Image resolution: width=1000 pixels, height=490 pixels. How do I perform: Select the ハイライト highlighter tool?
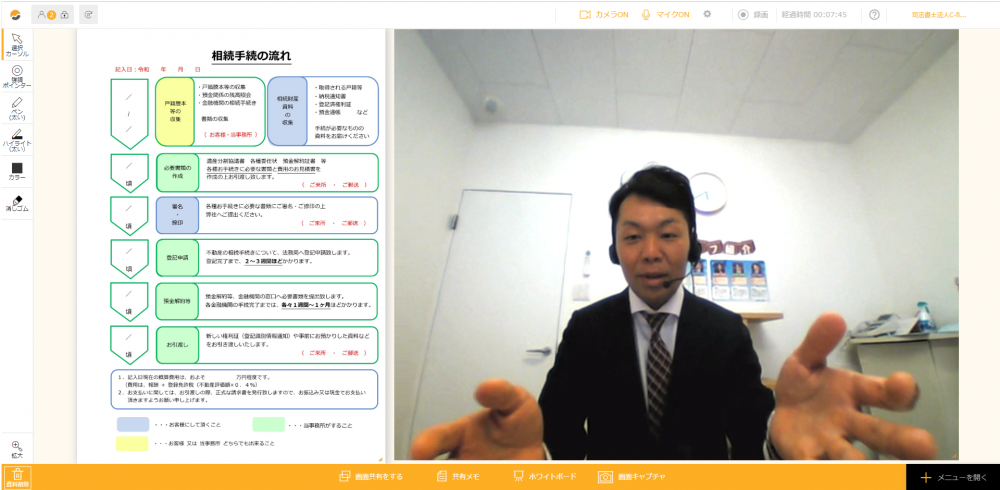tap(17, 139)
